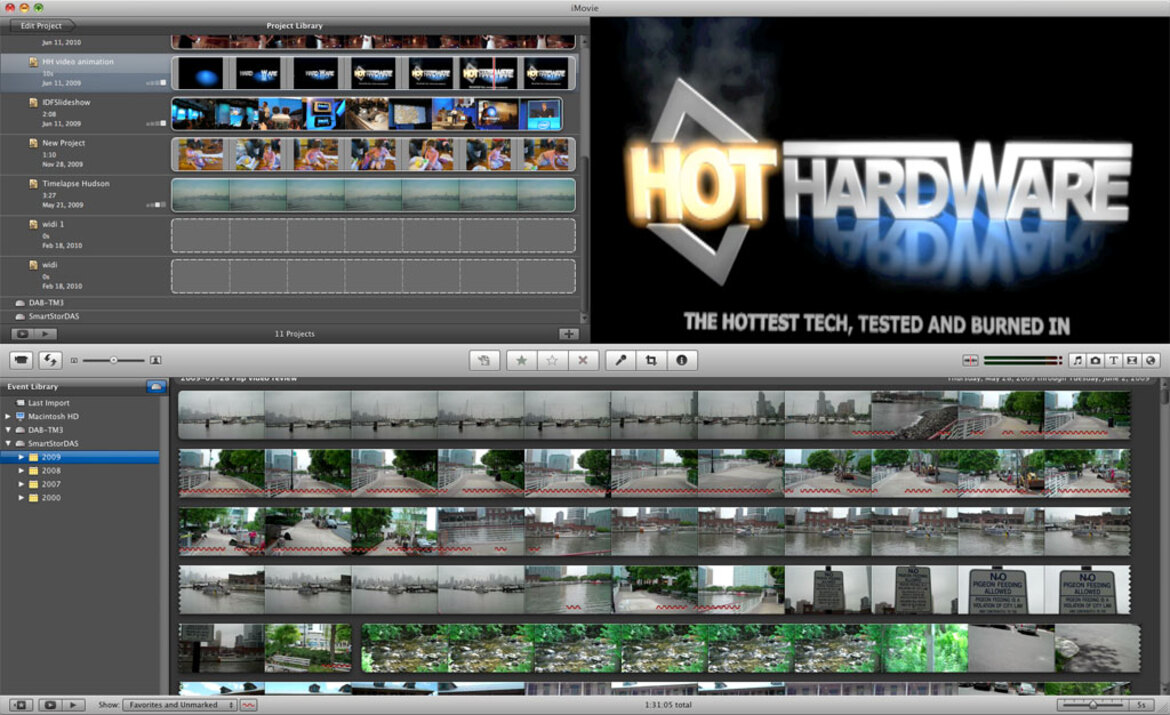Expand the Macintosh HD disclosure triangle
Viewport: 1170px width, 715px height.
(x=7, y=416)
